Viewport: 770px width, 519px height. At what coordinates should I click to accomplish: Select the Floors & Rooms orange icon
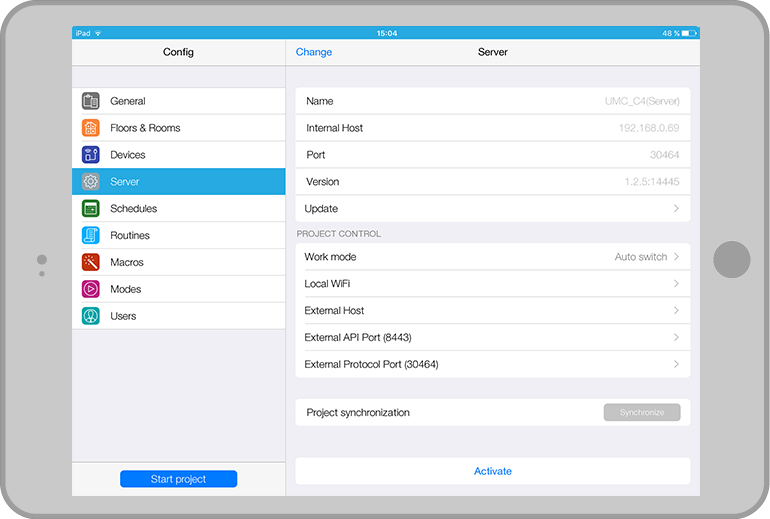pyautogui.click(x=91, y=128)
